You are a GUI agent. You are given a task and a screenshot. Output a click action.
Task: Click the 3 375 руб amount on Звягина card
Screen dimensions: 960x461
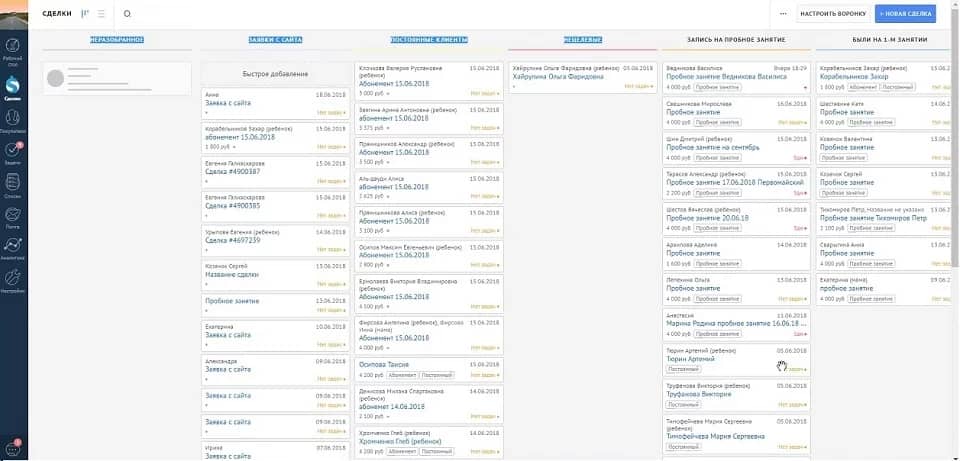pyautogui.click(x=370, y=128)
